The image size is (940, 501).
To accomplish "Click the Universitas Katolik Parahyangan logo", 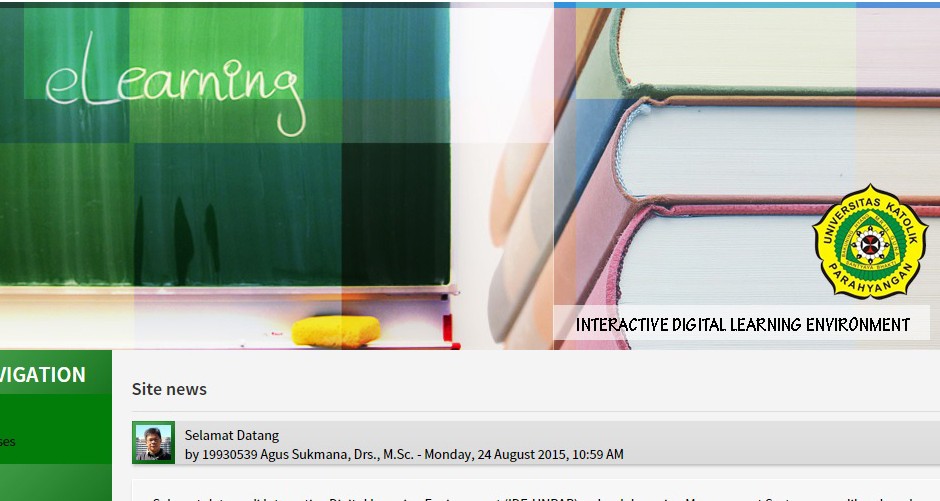I will point(870,241).
